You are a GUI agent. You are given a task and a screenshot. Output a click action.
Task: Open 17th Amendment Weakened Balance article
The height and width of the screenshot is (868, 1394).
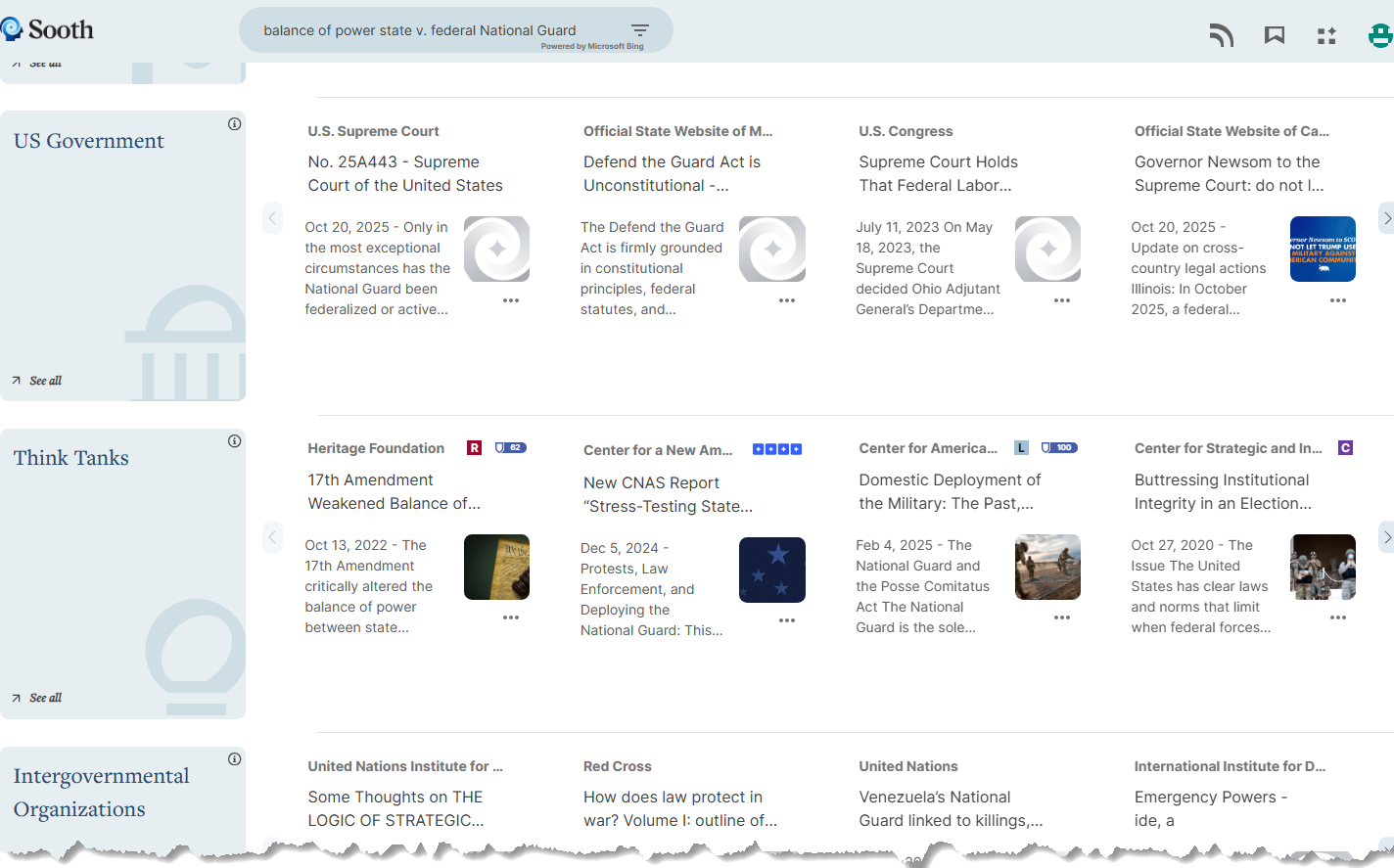click(394, 491)
